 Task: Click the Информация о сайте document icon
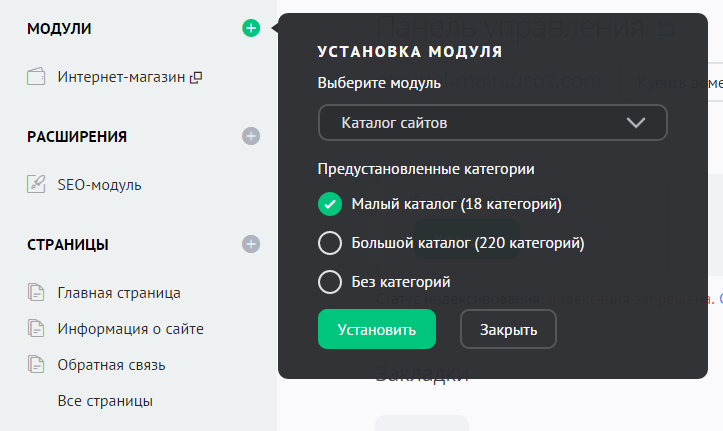(x=37, y=329)
